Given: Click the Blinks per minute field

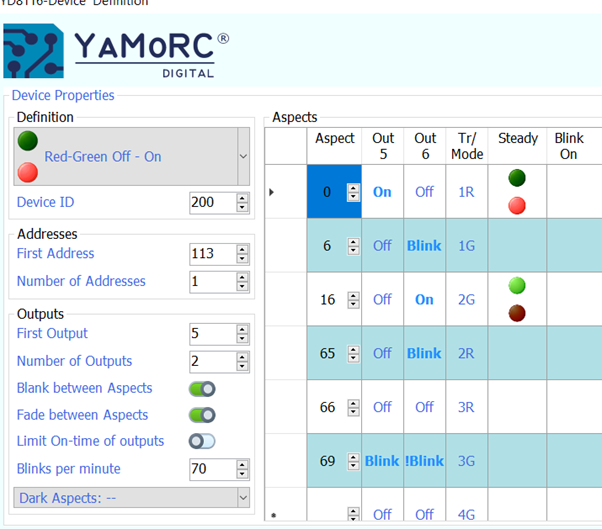Looking at the screenshot, I should (x=213, y=469).
